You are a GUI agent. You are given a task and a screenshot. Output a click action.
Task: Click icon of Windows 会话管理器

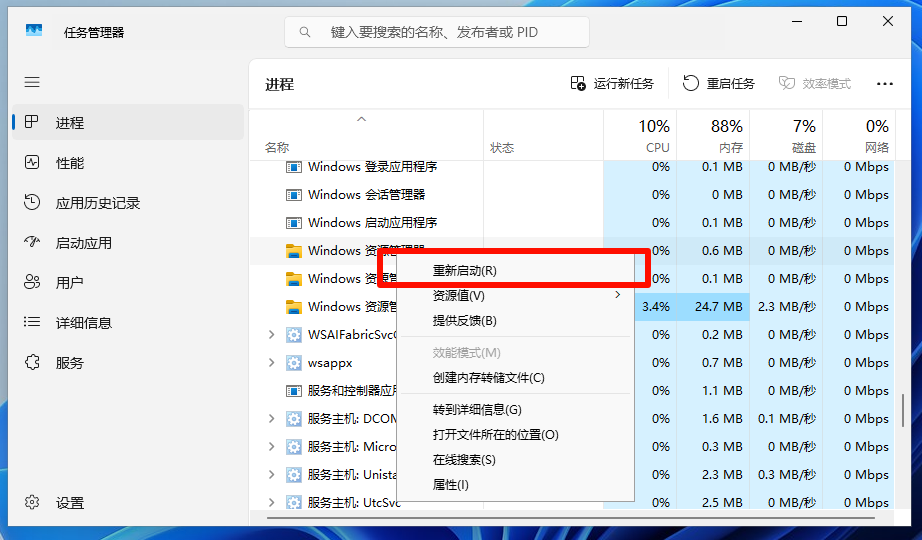click(x=293, y=195)
